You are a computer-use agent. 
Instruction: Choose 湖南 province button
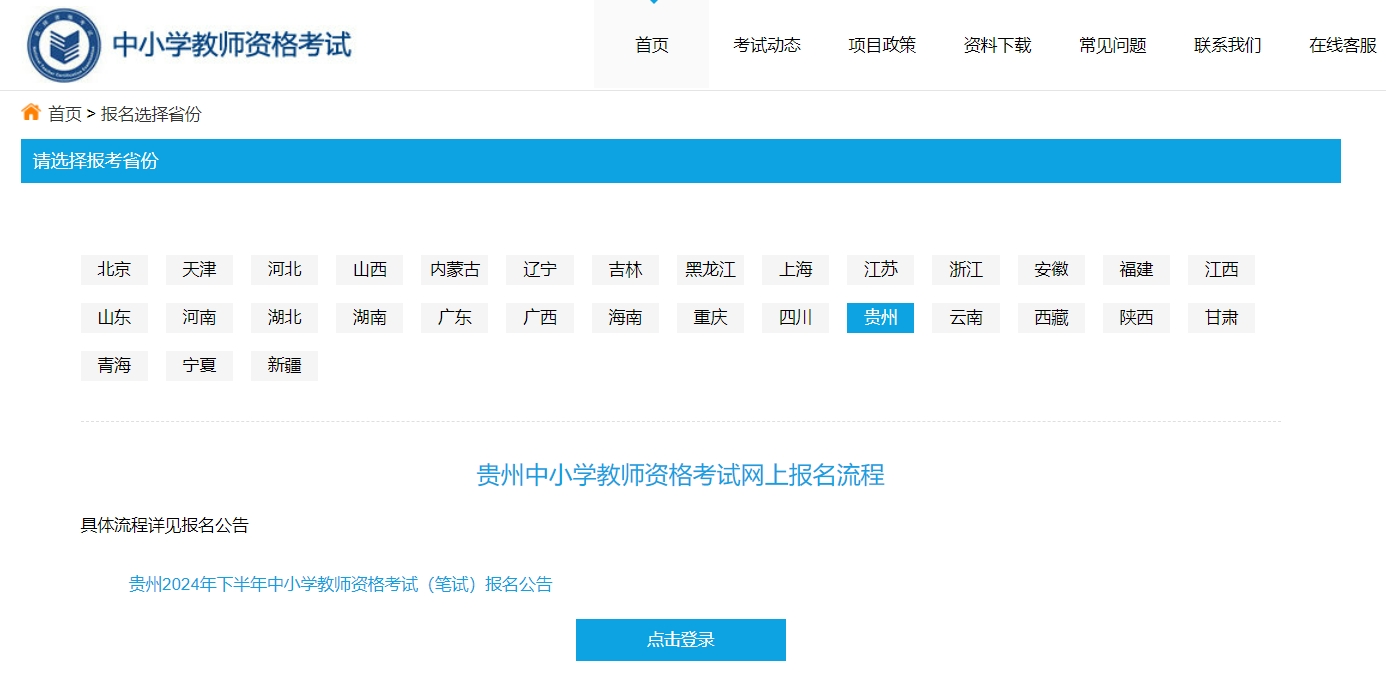pyautogui.click(x=369, y=318)
